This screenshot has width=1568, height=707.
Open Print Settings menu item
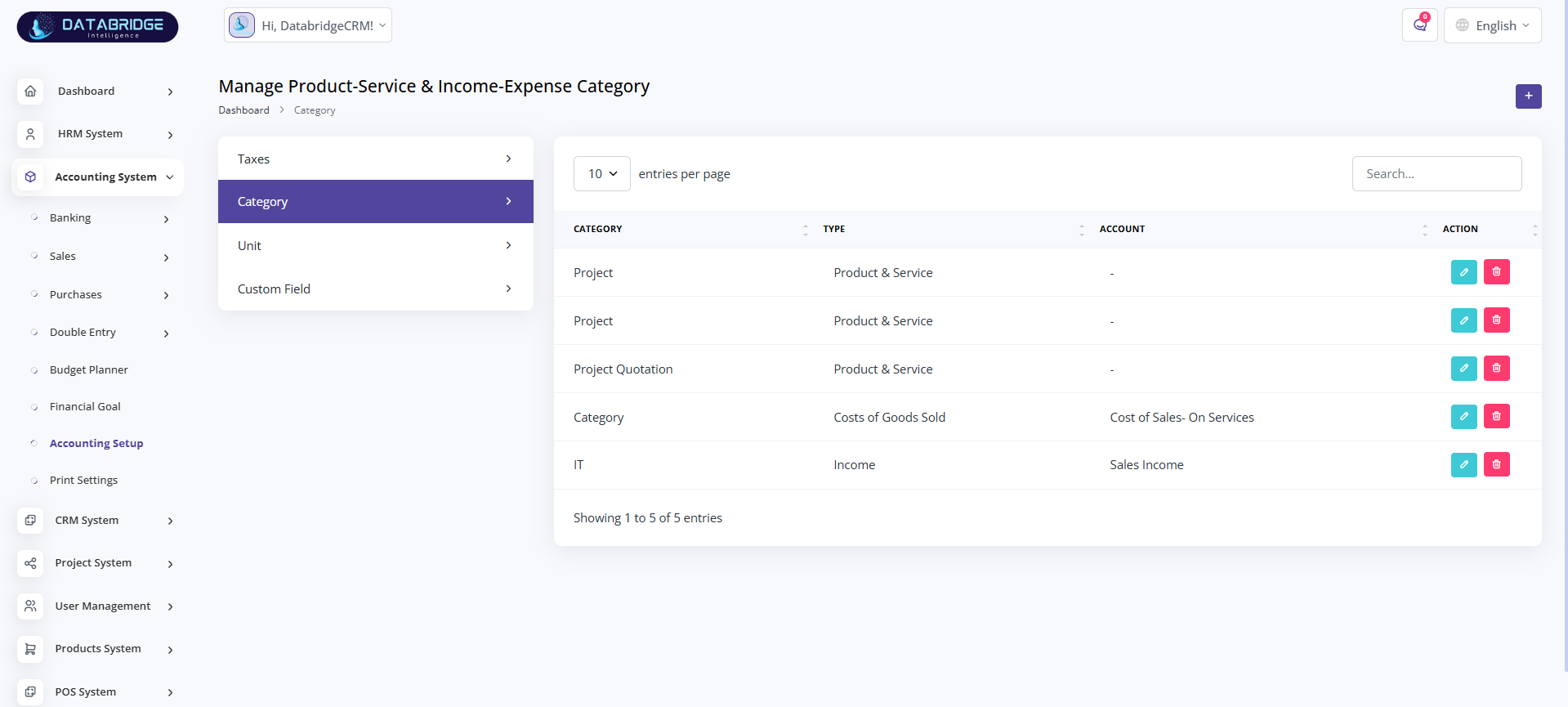pyautogui.click(x=83, y=480)
